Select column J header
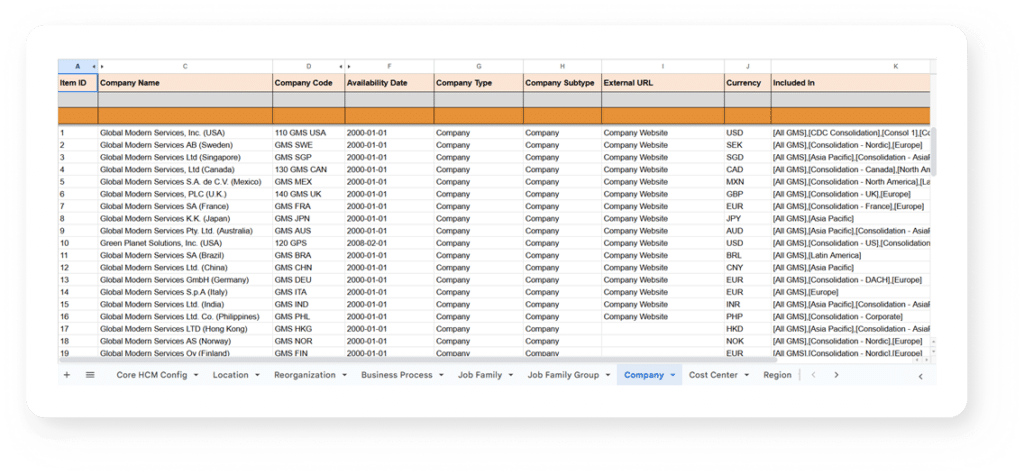This screenshot has height=475, width=1024. pyautogui.click(x=748, y=67)
